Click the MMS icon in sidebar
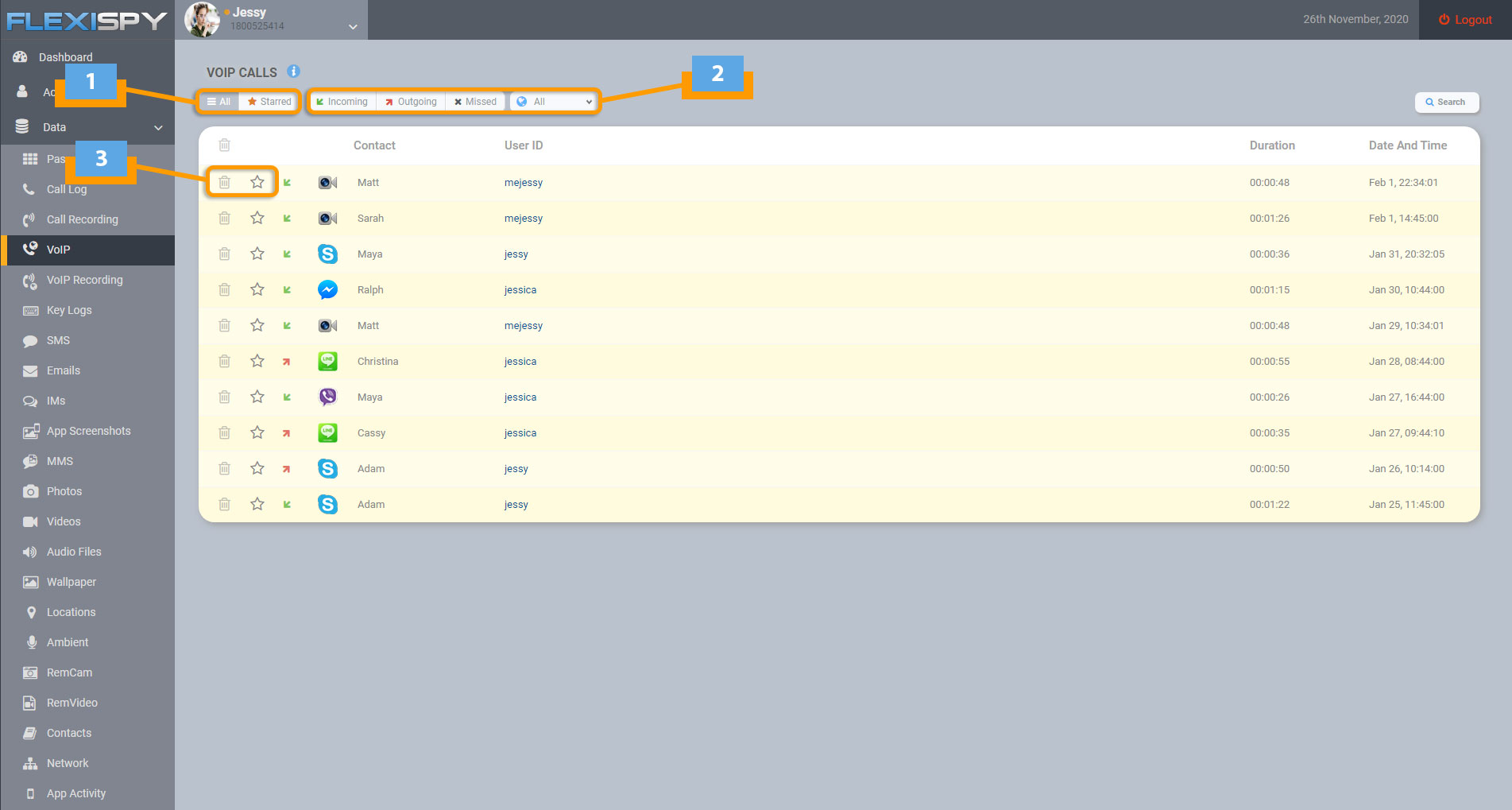 30,462
